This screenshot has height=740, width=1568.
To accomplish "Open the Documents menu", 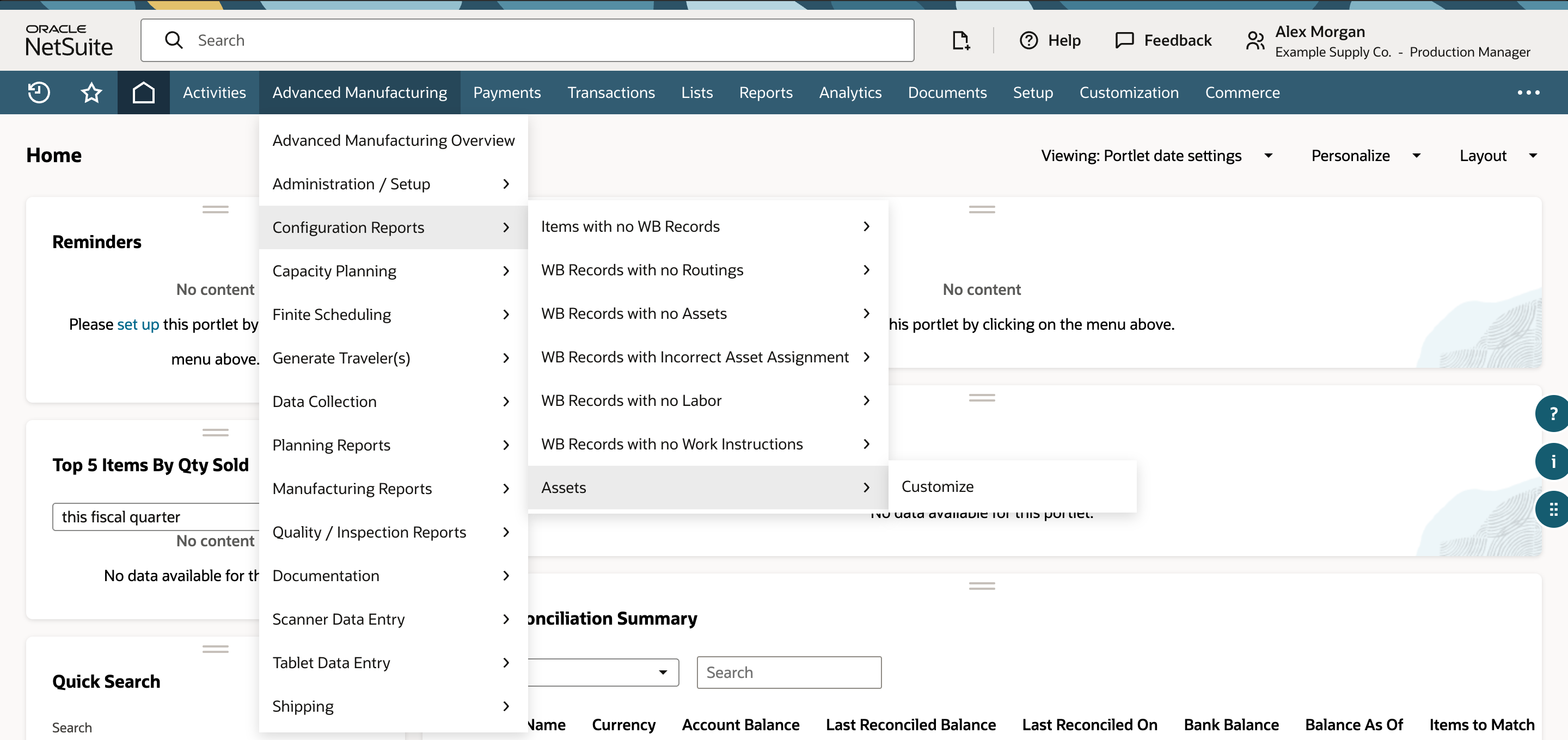I will 947,92.
